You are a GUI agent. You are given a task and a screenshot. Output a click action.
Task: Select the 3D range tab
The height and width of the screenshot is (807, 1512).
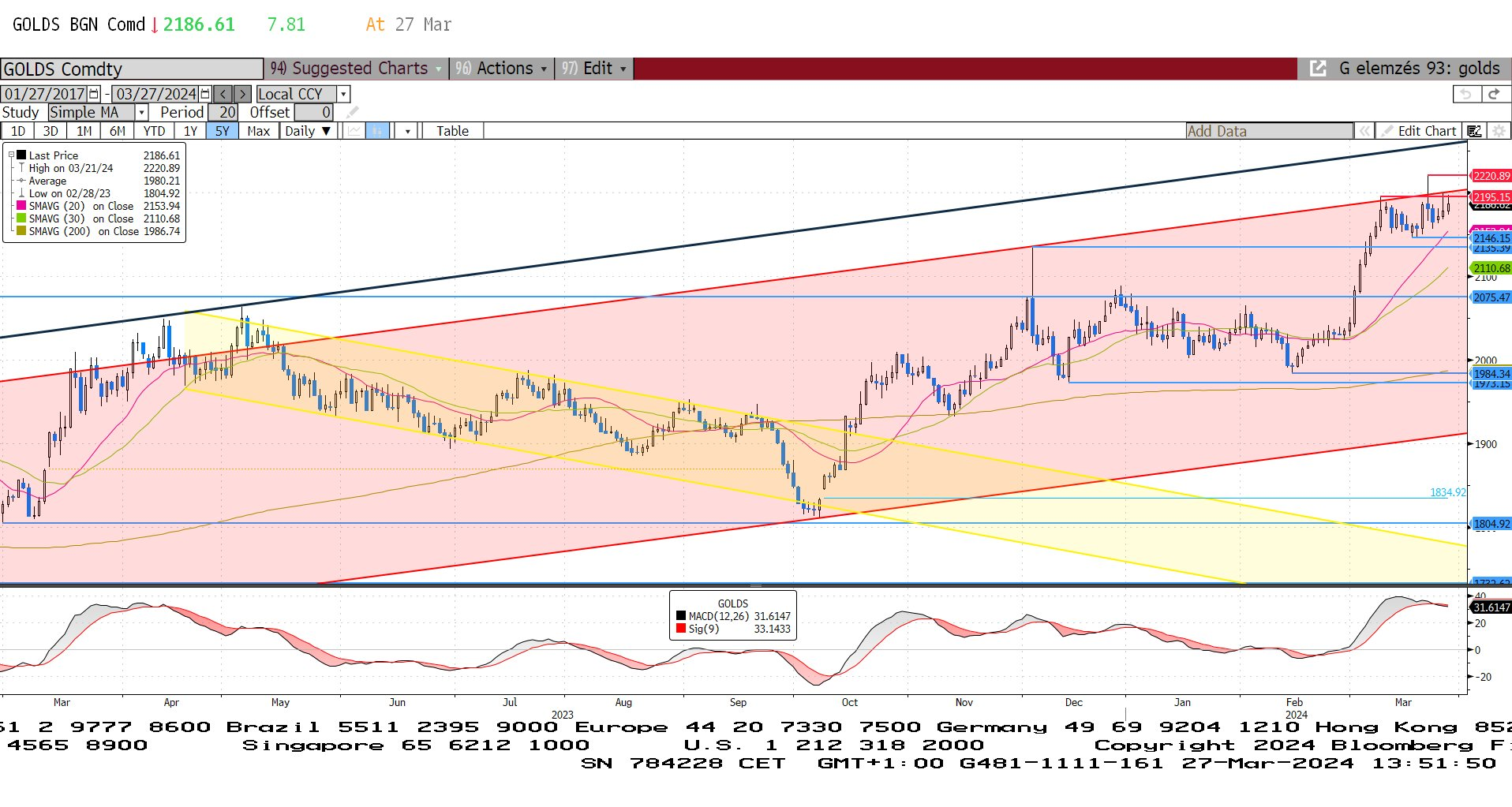click(51, 131)
